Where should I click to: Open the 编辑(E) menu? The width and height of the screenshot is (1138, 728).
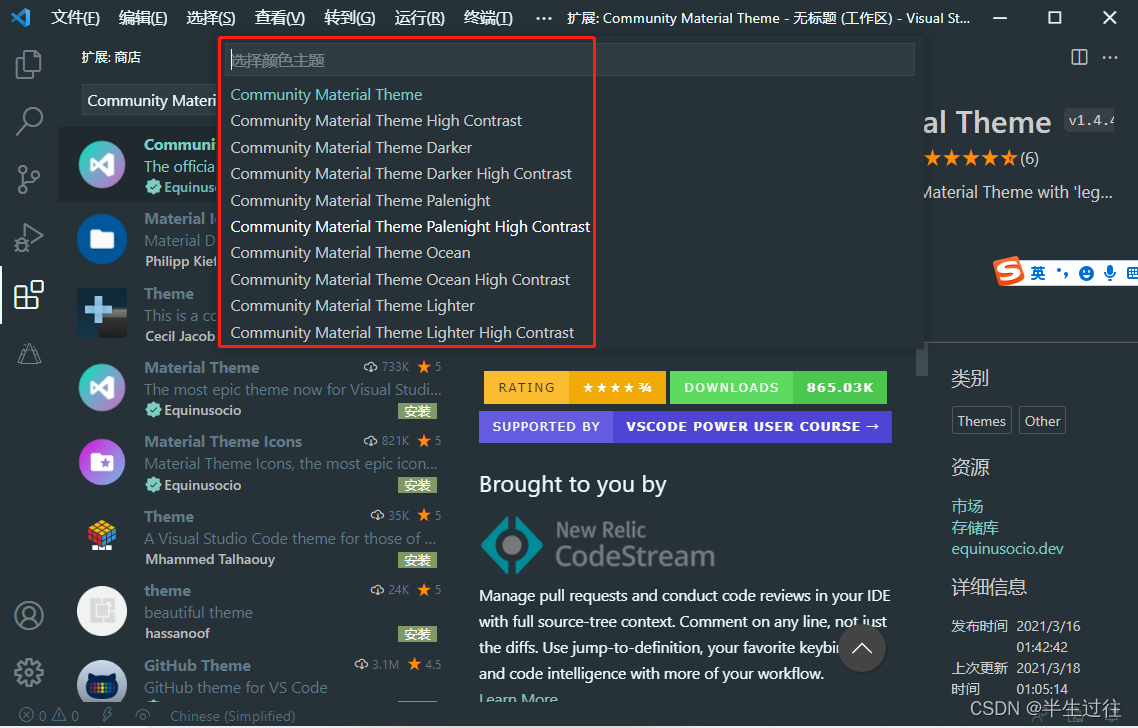tap(143, 18)
